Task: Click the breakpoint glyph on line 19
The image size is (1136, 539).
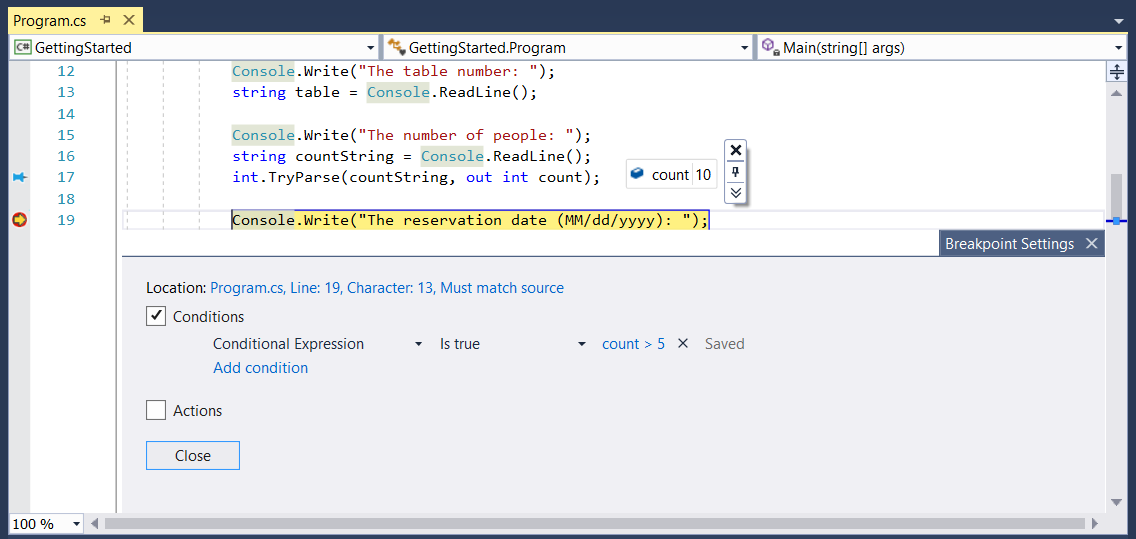Action: point(20,220)
